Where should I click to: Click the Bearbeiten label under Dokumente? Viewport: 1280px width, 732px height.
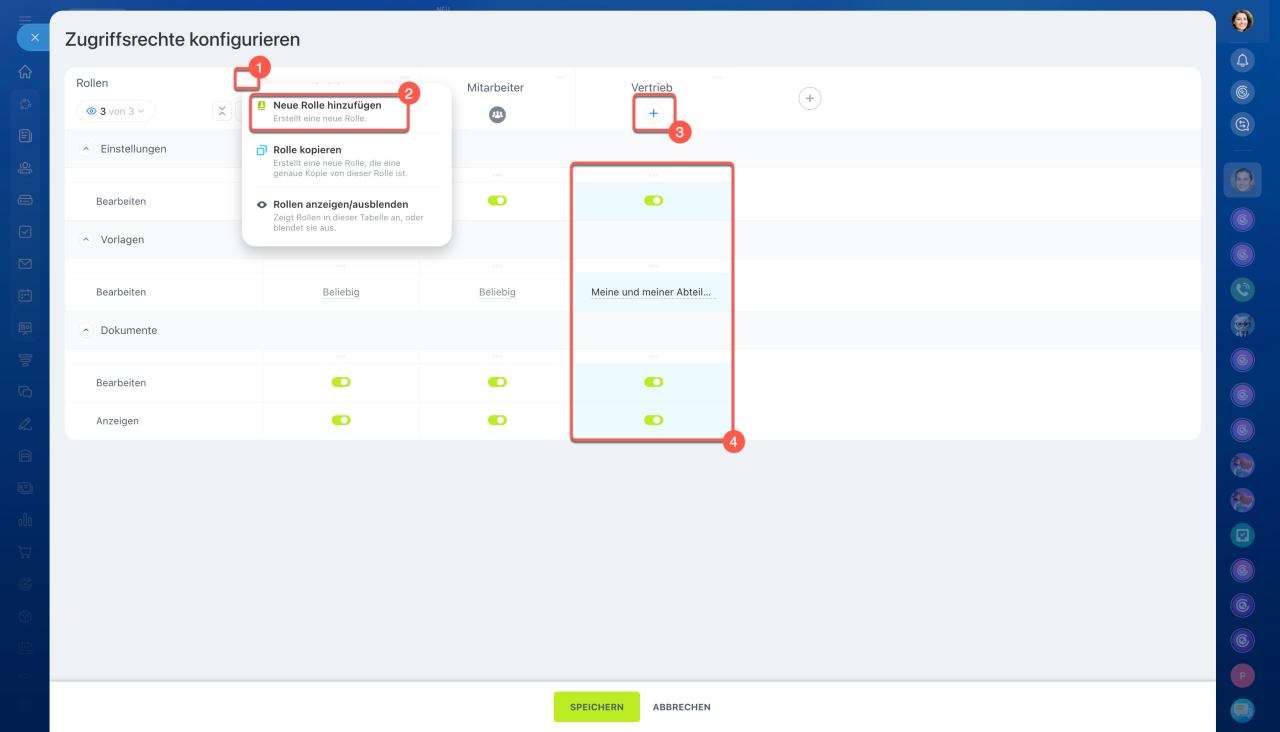coord(121,383)
